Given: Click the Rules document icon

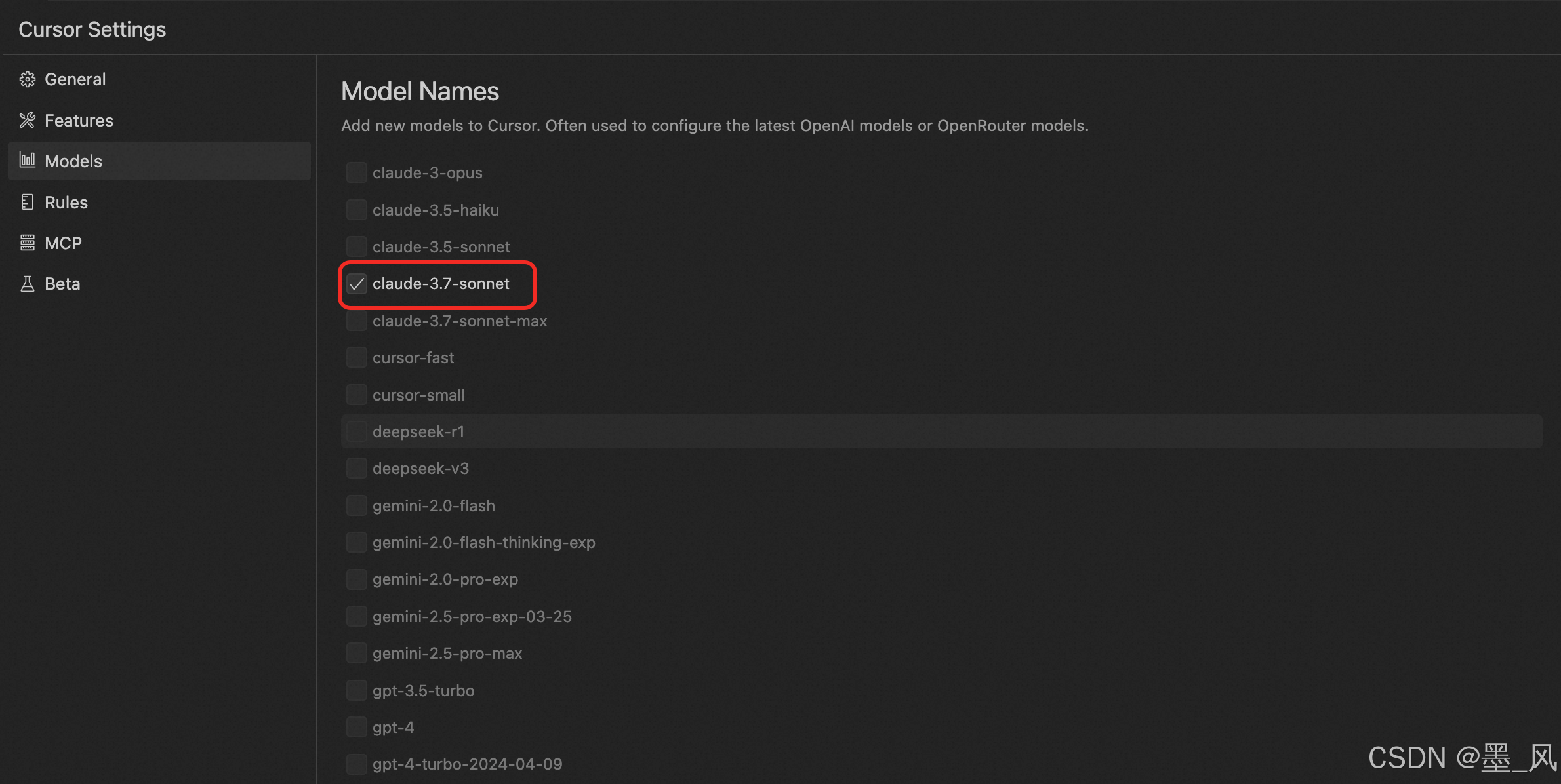Looking at the screenshot, I should [x=27, y=202].
